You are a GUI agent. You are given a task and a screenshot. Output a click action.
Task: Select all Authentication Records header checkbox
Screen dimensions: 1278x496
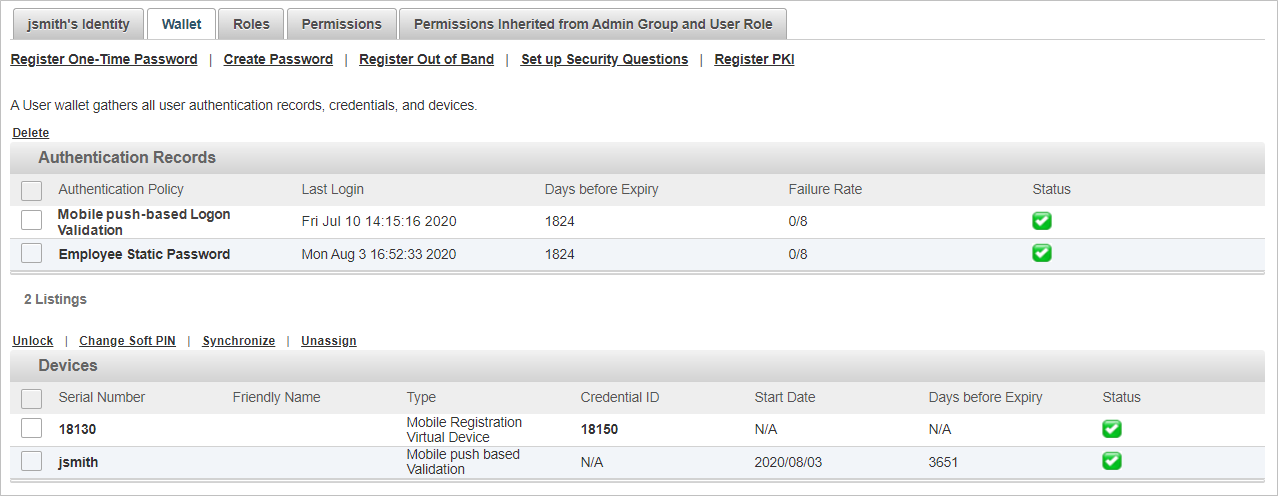pos(32,190)
